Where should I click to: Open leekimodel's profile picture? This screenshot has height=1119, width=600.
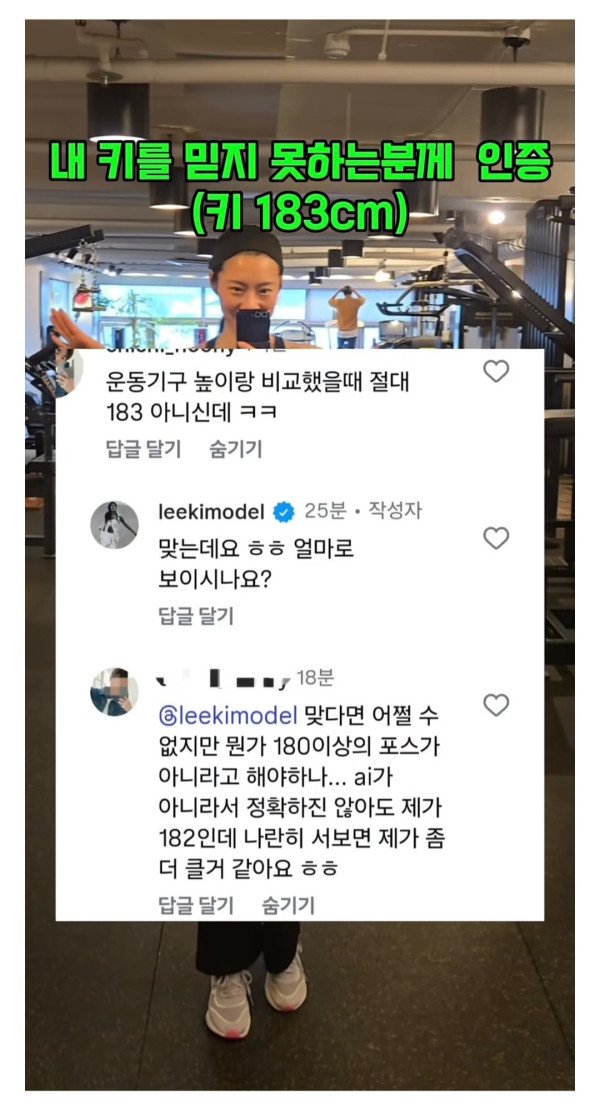[114, 525]
